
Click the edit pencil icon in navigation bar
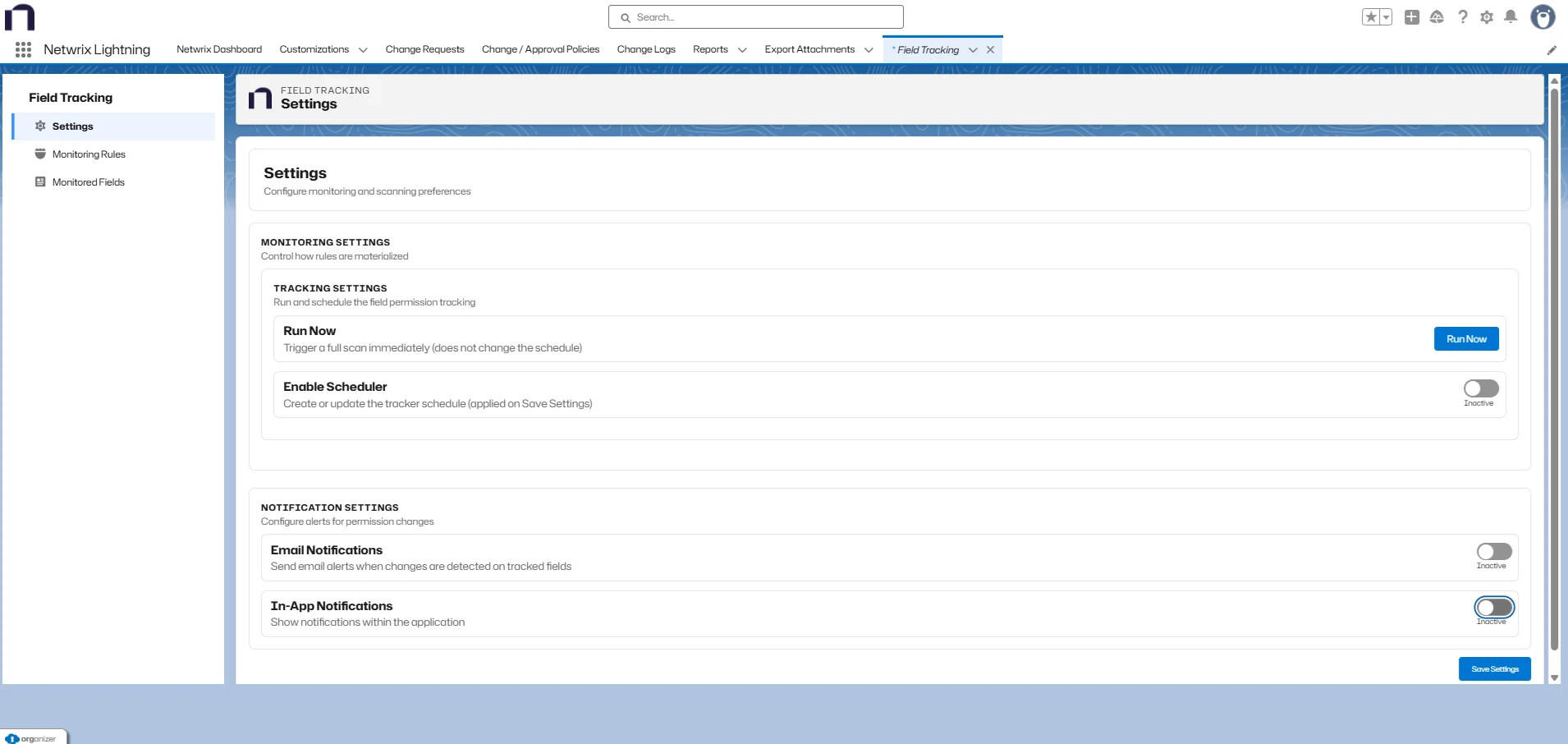(x=1552, y=50)
